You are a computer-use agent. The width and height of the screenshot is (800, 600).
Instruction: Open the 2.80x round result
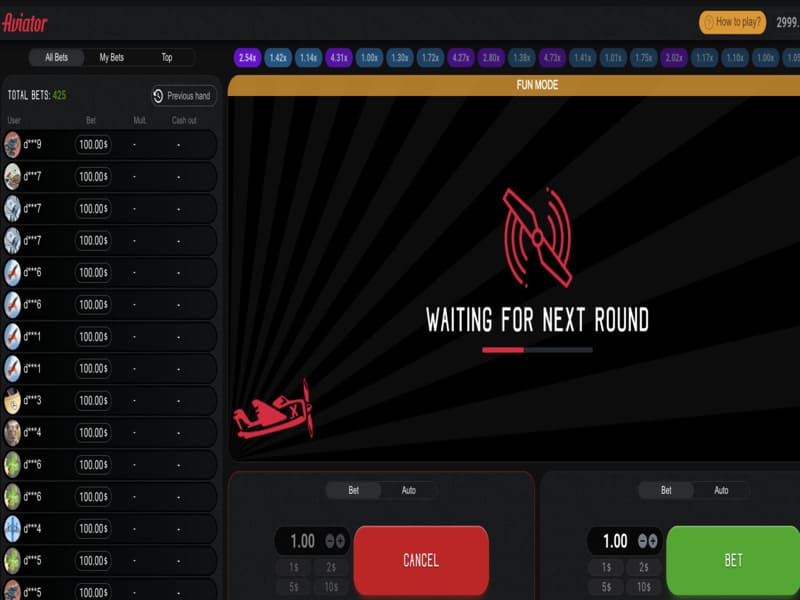tap(491, 58)
